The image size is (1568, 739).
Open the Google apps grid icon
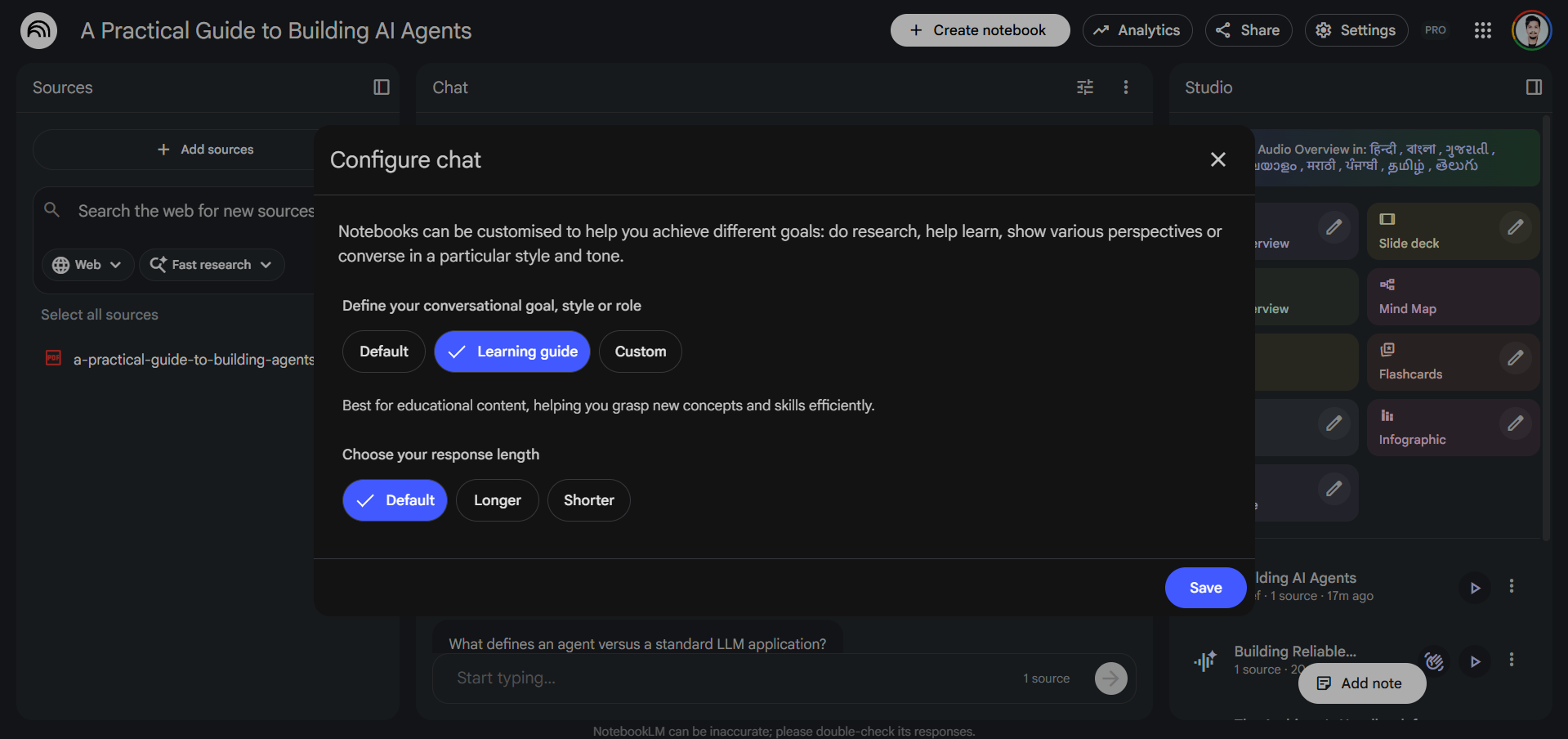coord(1483,30)
